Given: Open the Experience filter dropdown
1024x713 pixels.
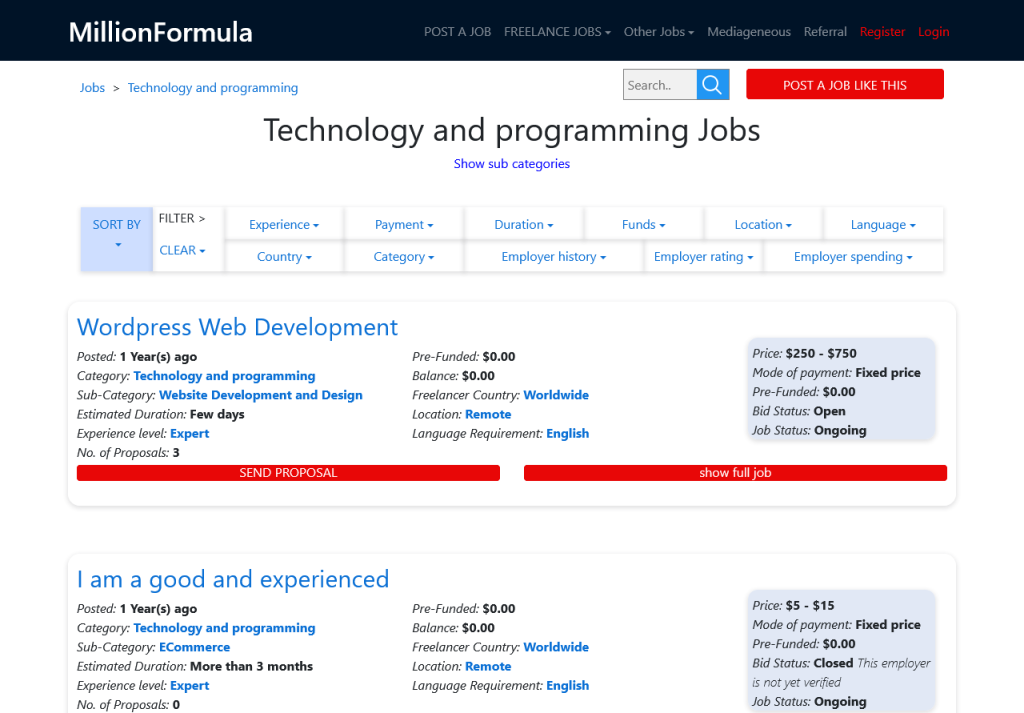Looking at the screenshot, I should pyautogui.click(x=283, y=223).
